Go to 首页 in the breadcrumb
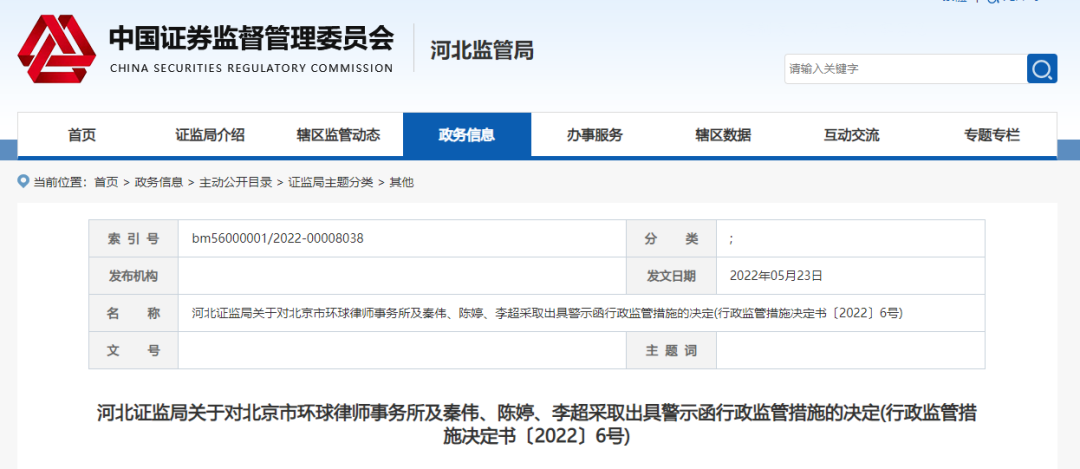1080x469 pixels. click(106, 183)
